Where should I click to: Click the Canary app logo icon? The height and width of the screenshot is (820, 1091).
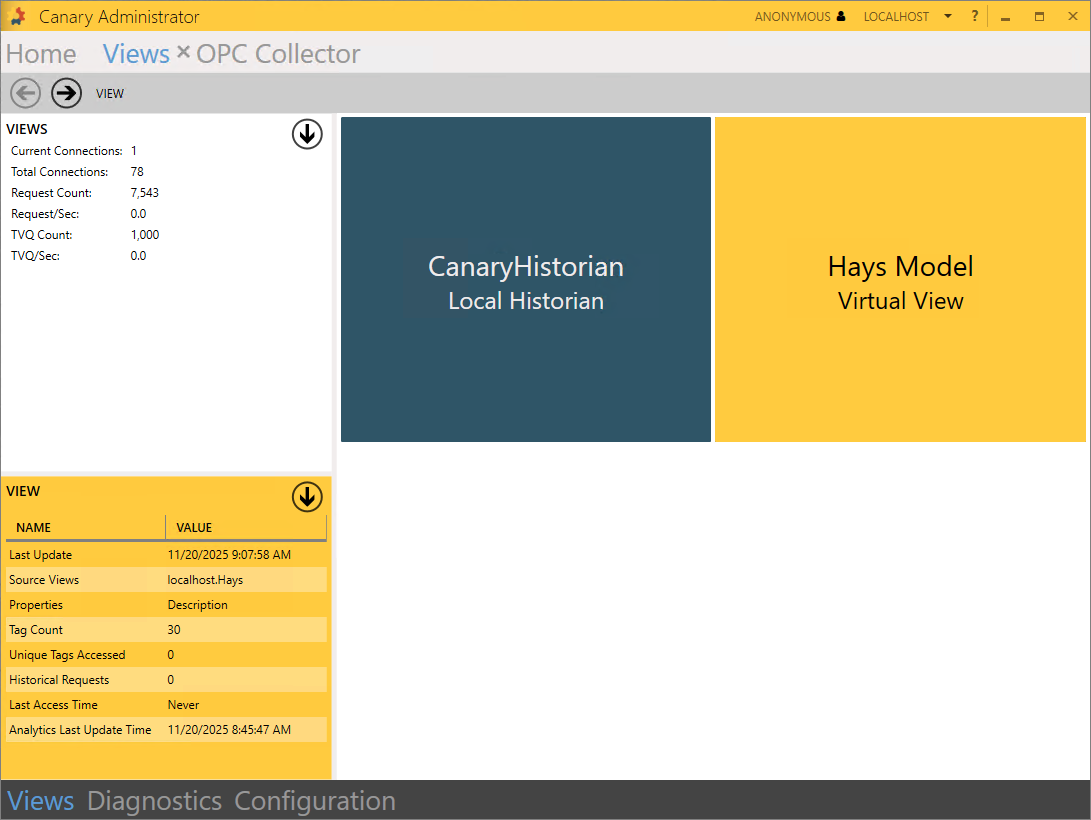pyautogui.click(x=17, y=17)
